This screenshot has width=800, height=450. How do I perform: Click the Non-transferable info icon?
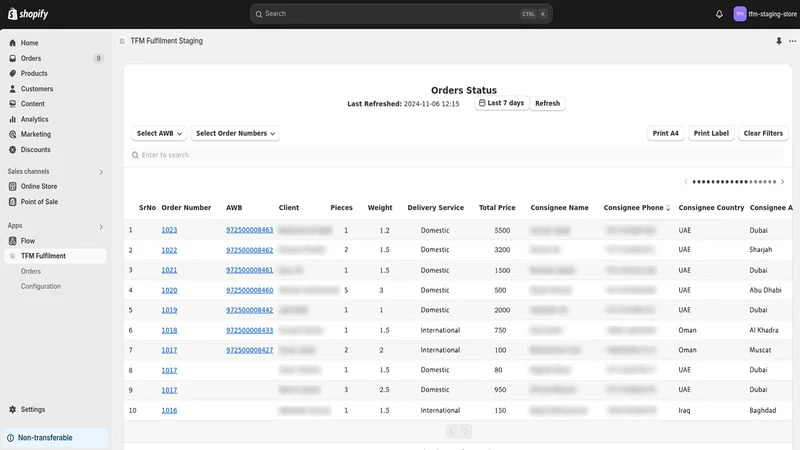pos(10,438)
